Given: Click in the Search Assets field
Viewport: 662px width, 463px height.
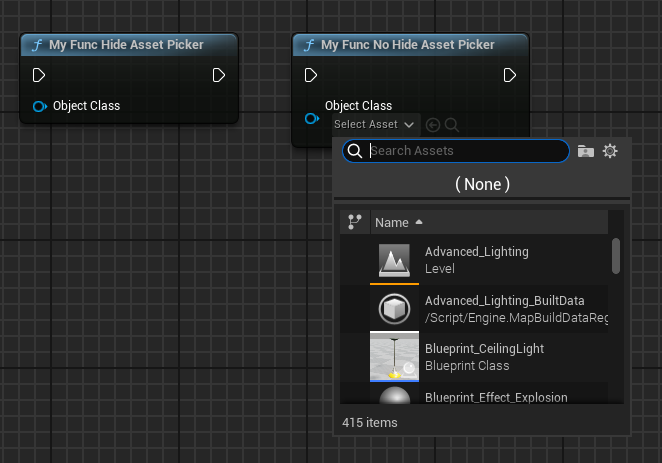Looking at the screenshot, I should point(465,151).
